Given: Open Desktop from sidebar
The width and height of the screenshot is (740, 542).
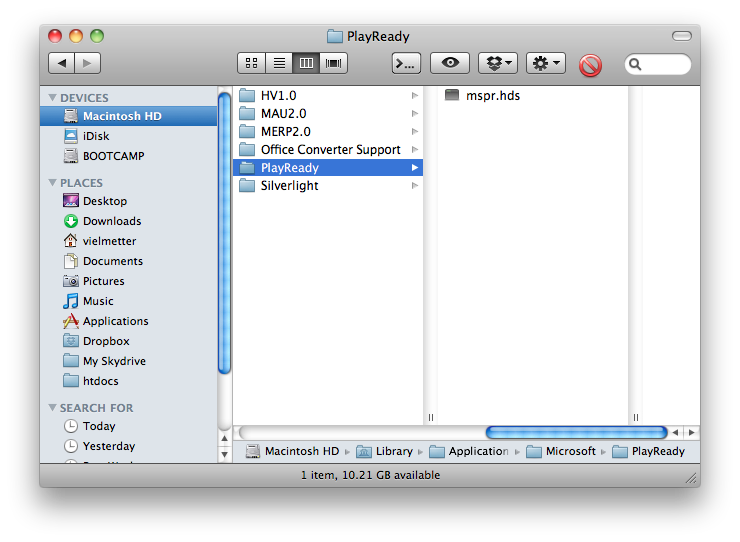Looking at the screenshot, I should (128, 201).
